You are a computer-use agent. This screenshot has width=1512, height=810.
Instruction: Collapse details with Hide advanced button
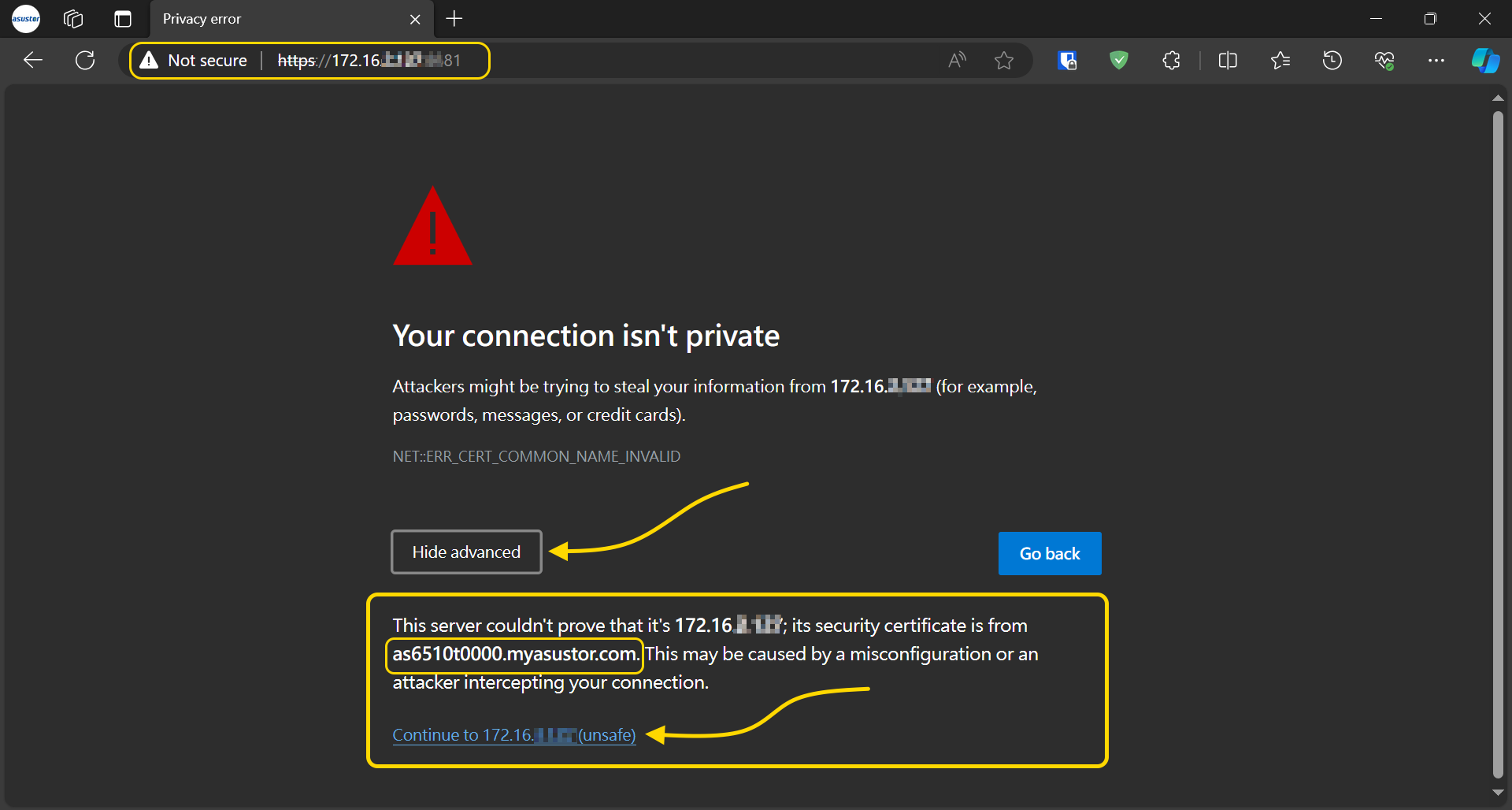click(x=466, y=552)
